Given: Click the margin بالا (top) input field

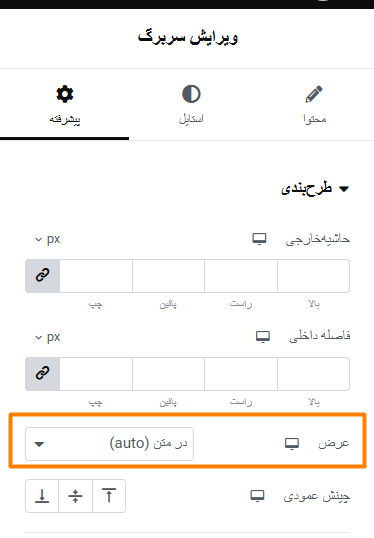Looking at the screenshot, I should pyautogui.click(x=313, y=276).
